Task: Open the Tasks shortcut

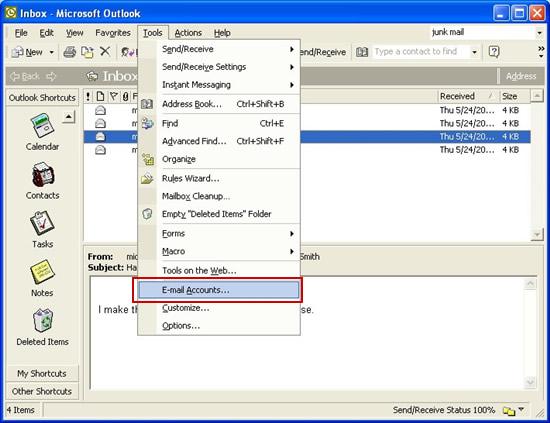Action: (x=42, y=229)
